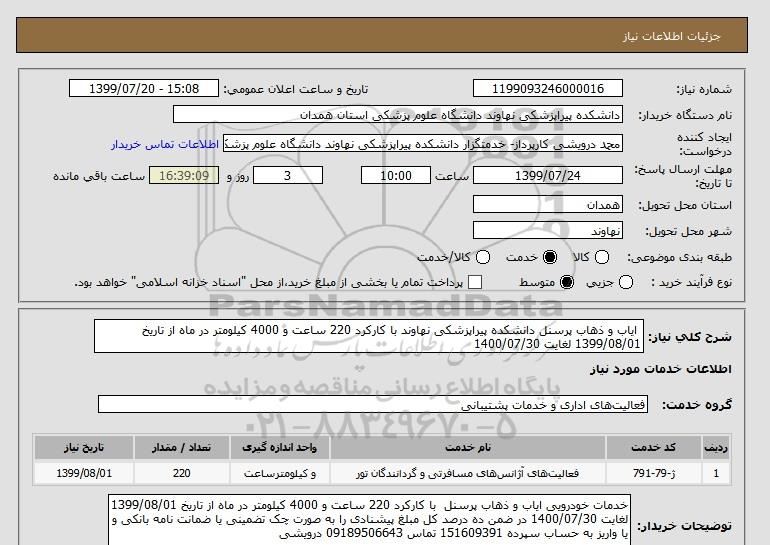The width and height of the screenshot is (770, 545).
Task: Click the delivery province field همدان
Action: click(x=548, y=204)
